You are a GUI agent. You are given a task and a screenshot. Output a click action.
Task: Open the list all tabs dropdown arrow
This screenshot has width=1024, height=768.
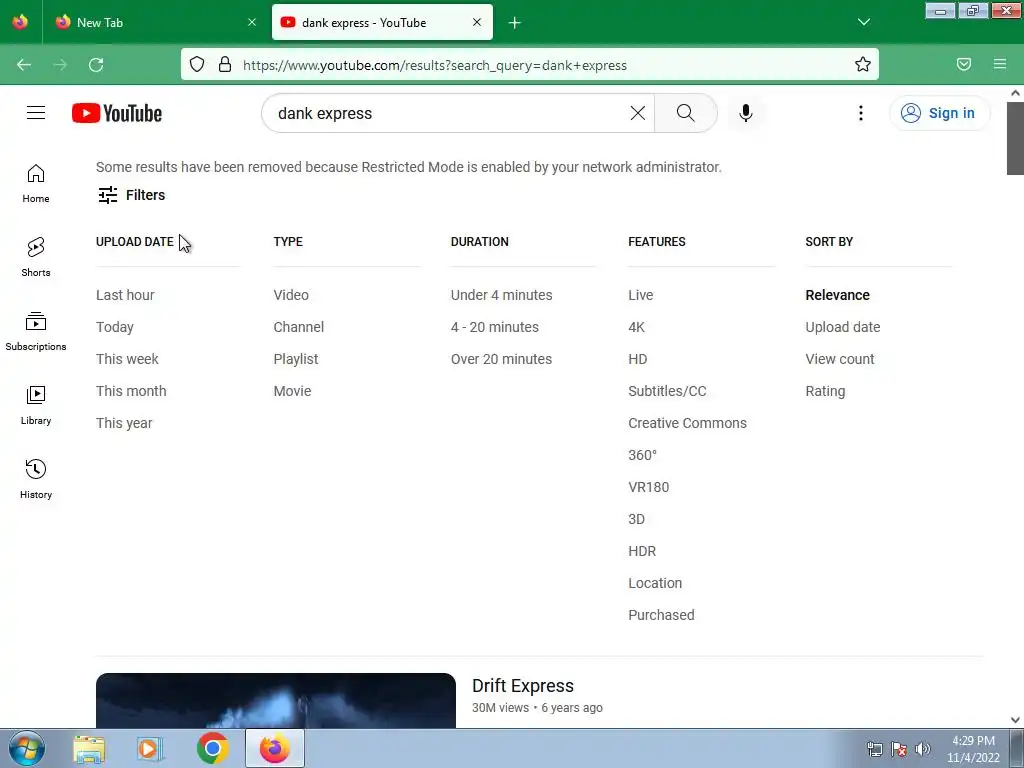864,22
